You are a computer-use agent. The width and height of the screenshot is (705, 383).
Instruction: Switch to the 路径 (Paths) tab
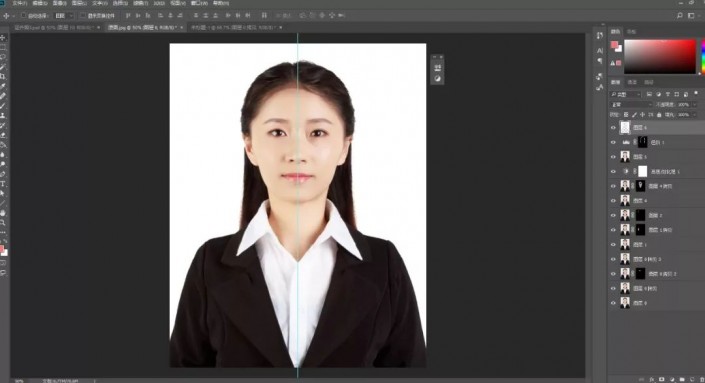649,82
